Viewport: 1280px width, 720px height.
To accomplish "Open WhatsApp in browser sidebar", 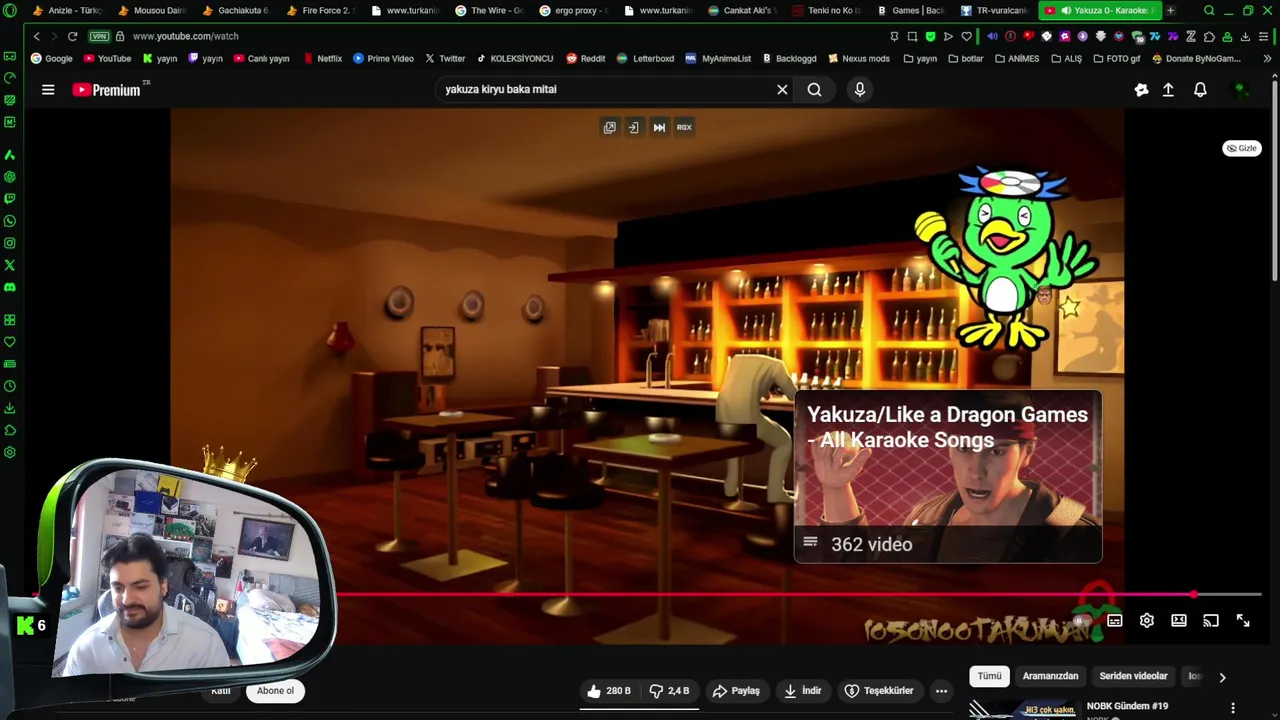I will click(x=10, y=221).
